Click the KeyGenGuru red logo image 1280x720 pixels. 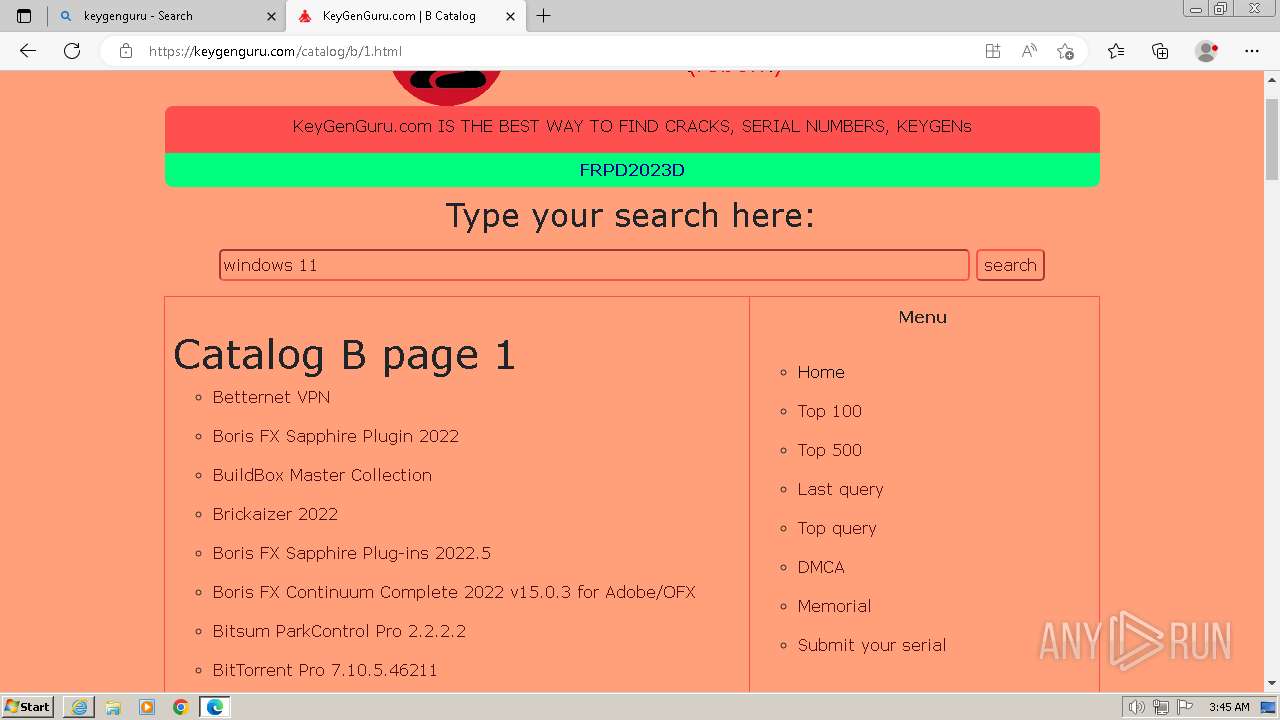pyautogui.click(x=447, y=87)
